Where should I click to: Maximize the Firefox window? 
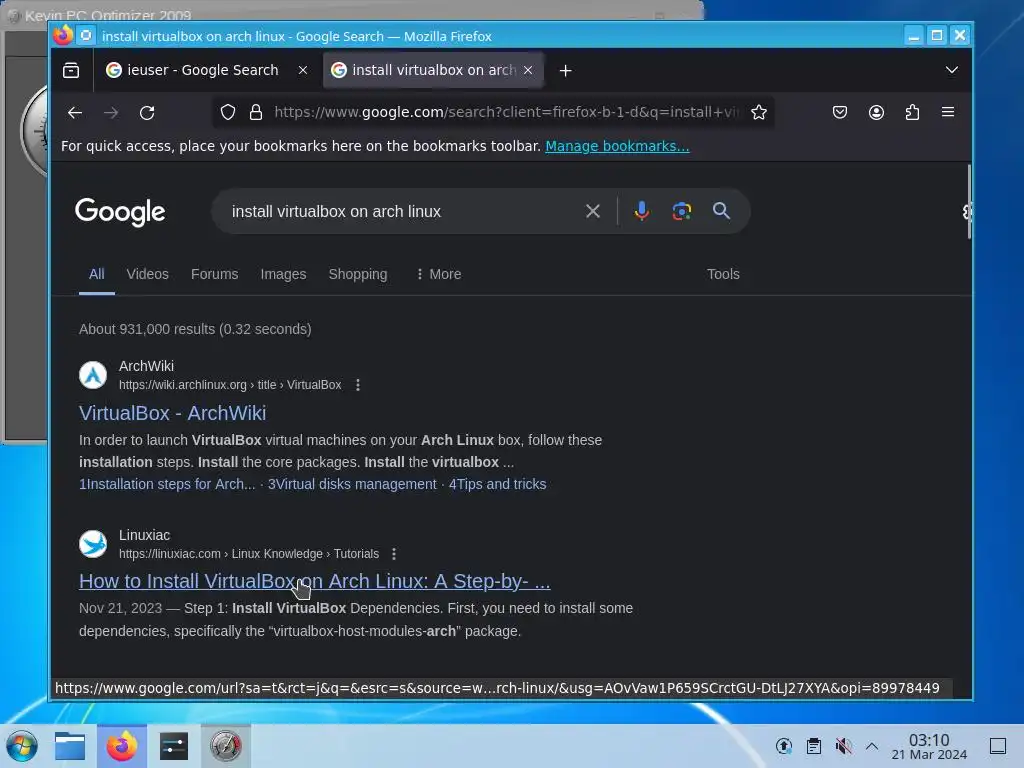[x=936, y=36]
